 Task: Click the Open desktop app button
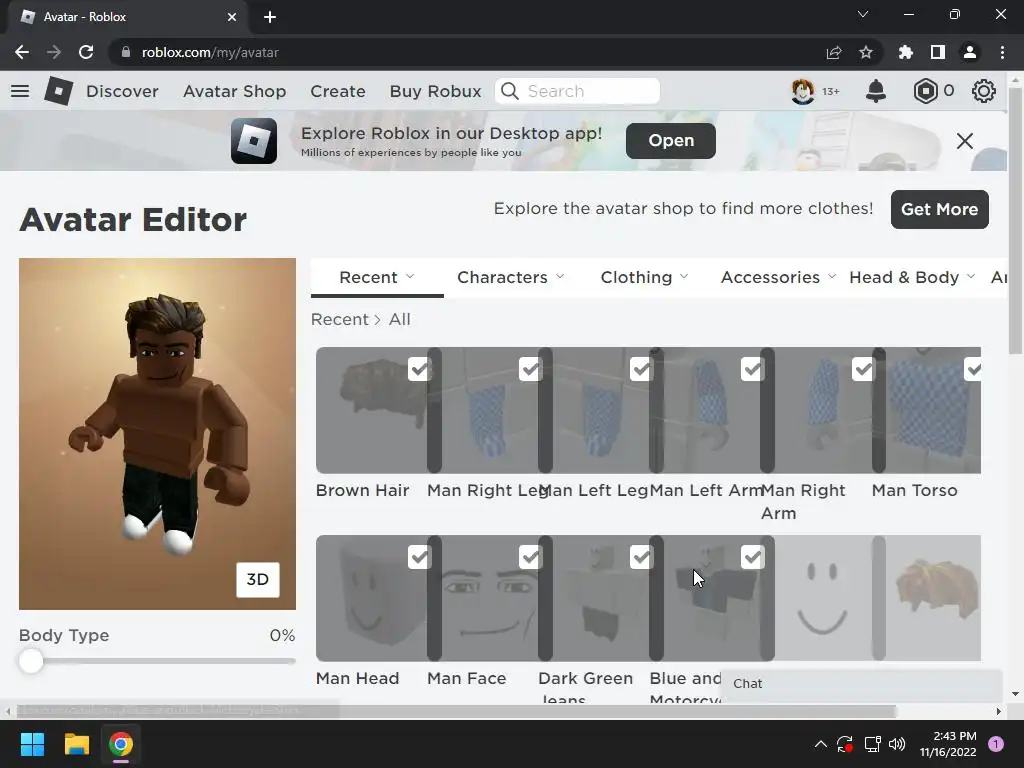671,140
